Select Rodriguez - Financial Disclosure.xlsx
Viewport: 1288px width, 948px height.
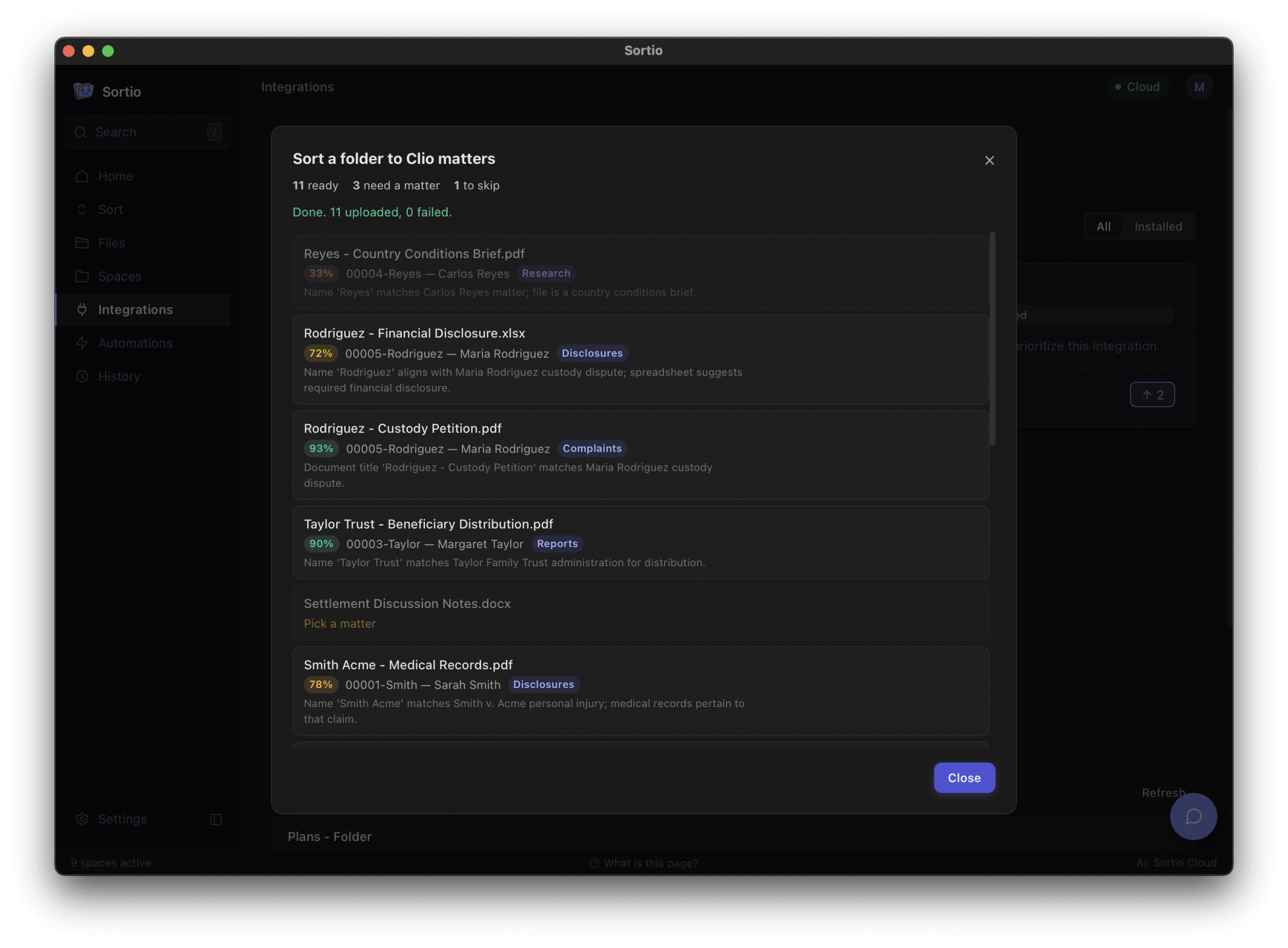(640, 359)
